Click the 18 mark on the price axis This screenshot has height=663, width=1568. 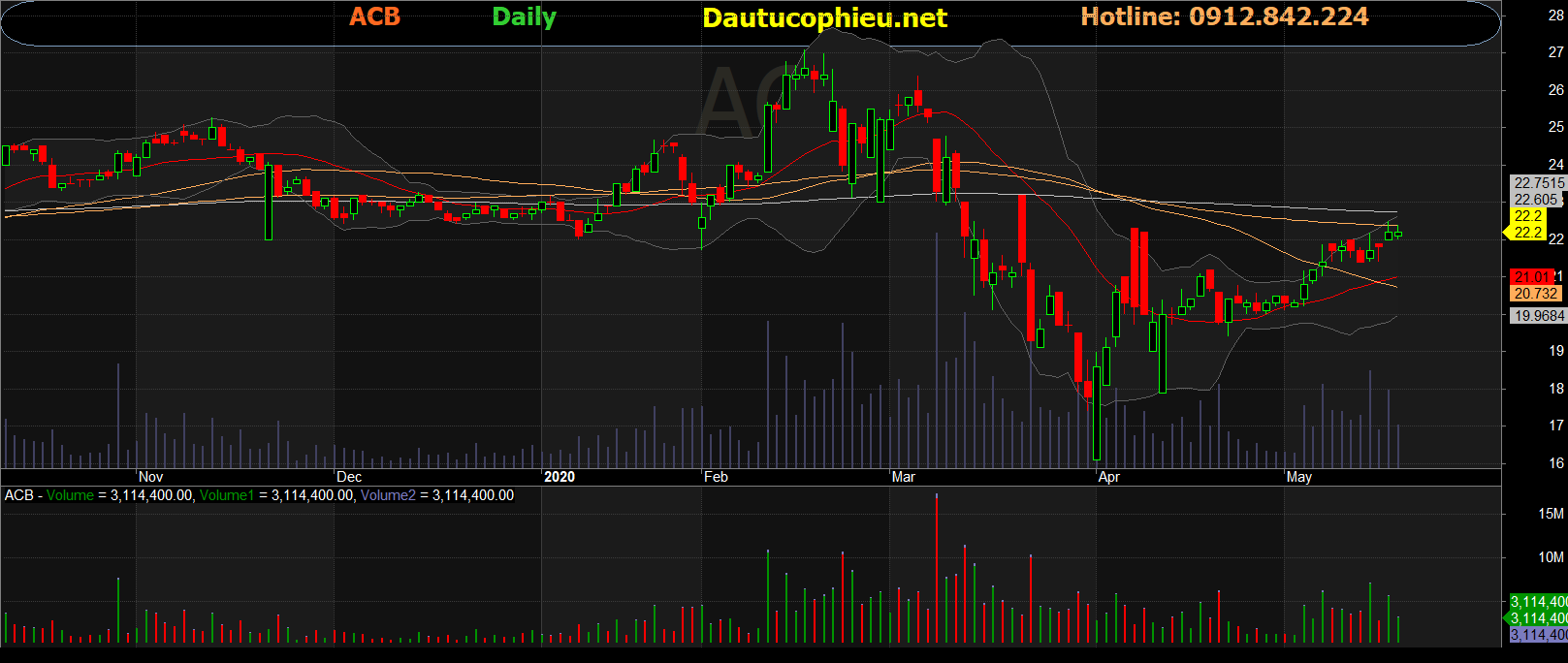1555,389
